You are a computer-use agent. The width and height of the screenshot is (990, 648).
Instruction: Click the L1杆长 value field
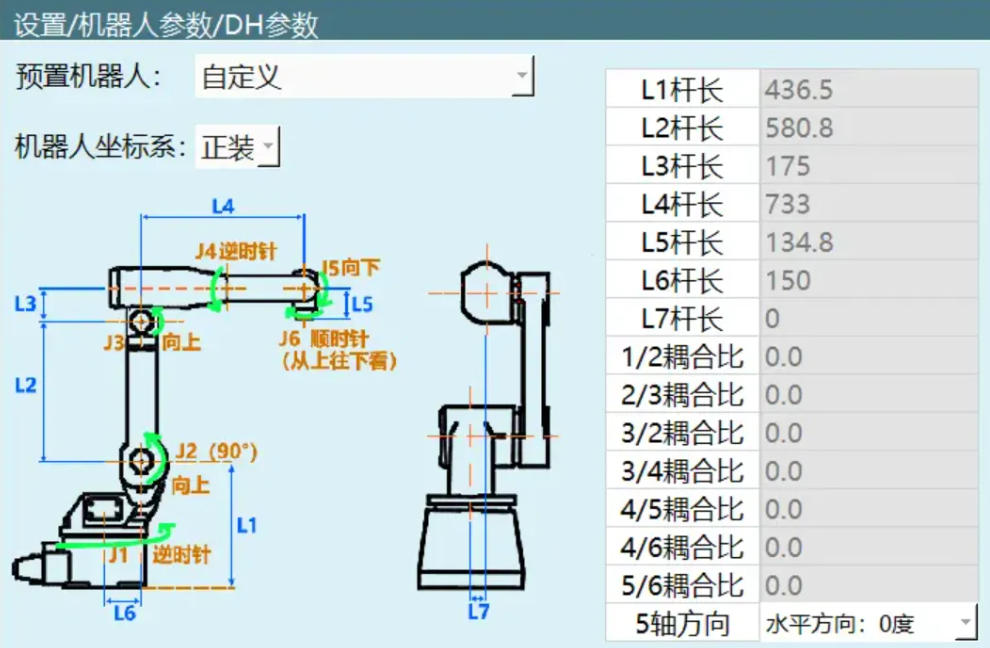867,90
